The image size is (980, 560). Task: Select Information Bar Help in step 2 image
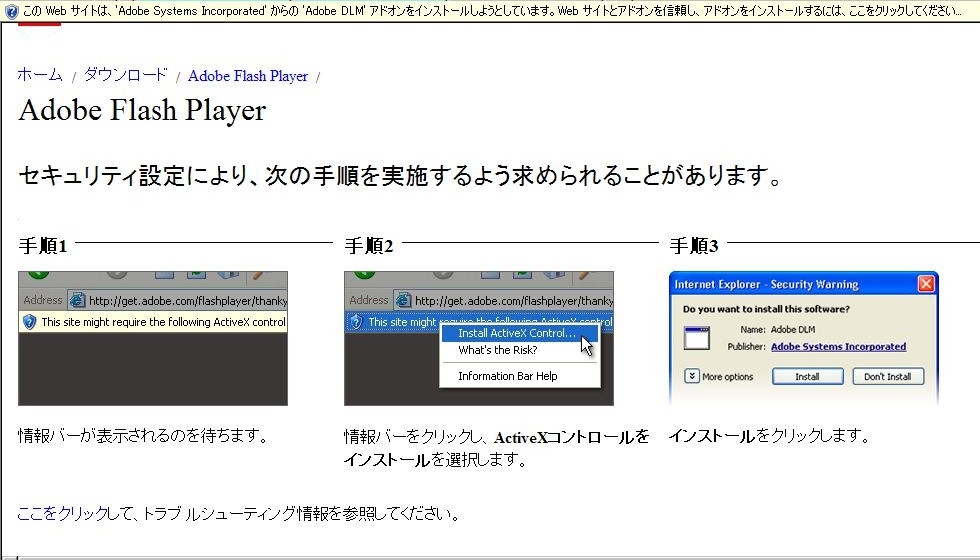pos(508,376)
